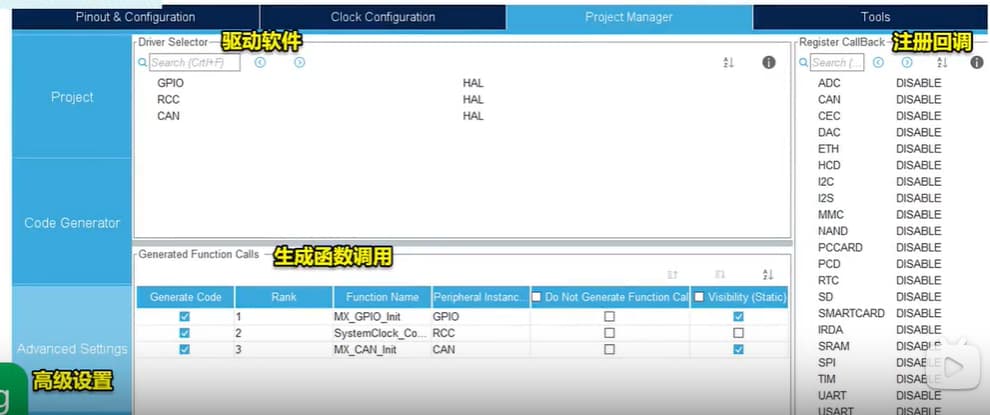Click next search result arrow in Driver Selector
This screenshot has height=415, width=990.
[x=299, y=63]
